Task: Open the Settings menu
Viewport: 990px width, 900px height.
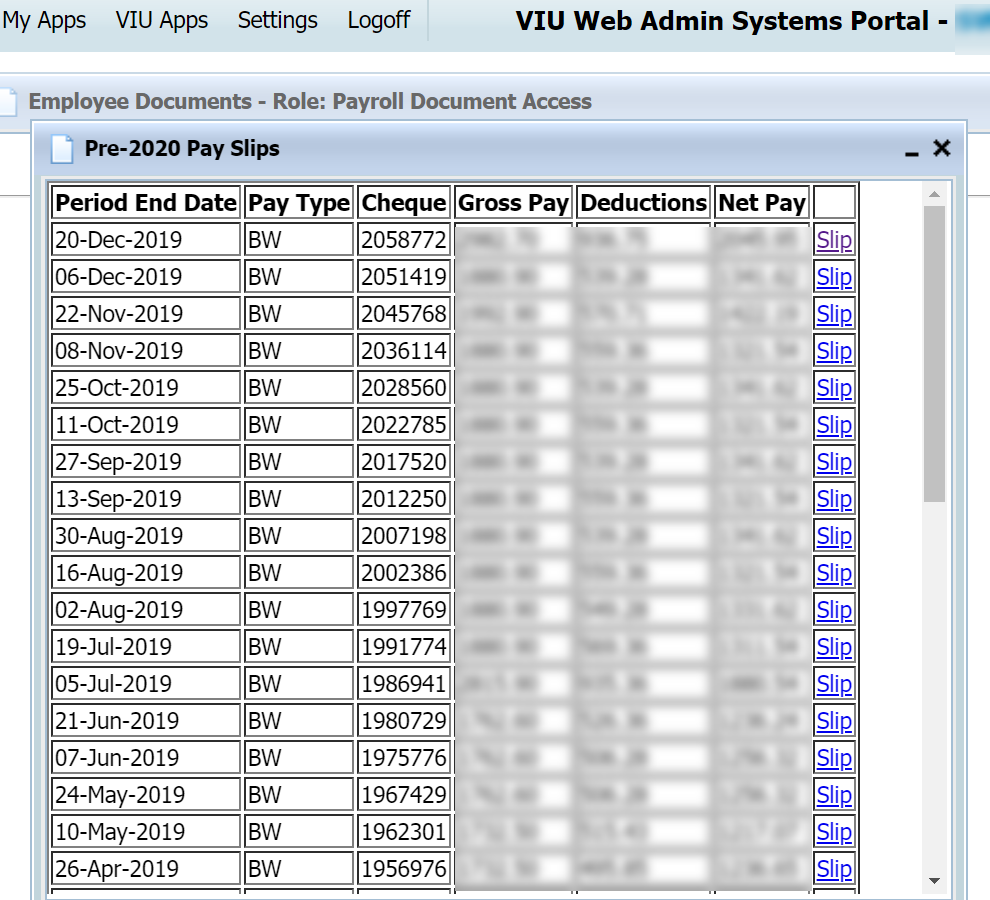Action: [277, 20]
